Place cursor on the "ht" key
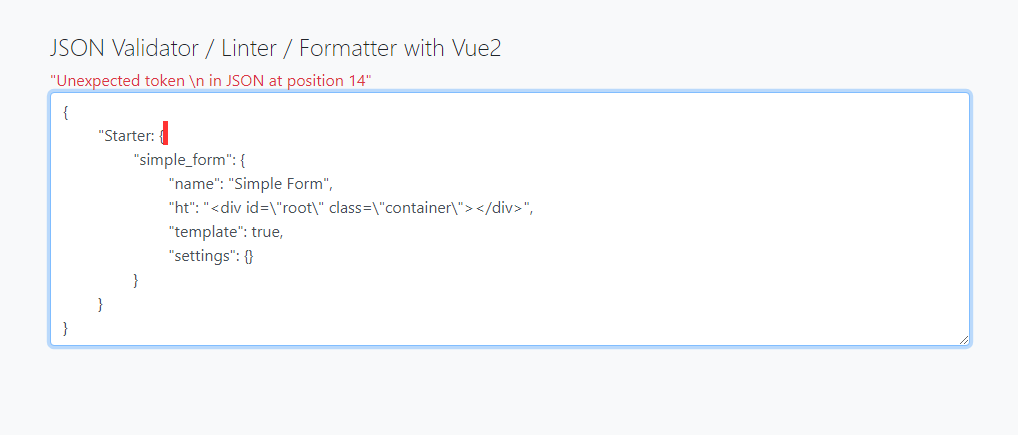This screenshot has width=1018, height=435. pos(183,208)
